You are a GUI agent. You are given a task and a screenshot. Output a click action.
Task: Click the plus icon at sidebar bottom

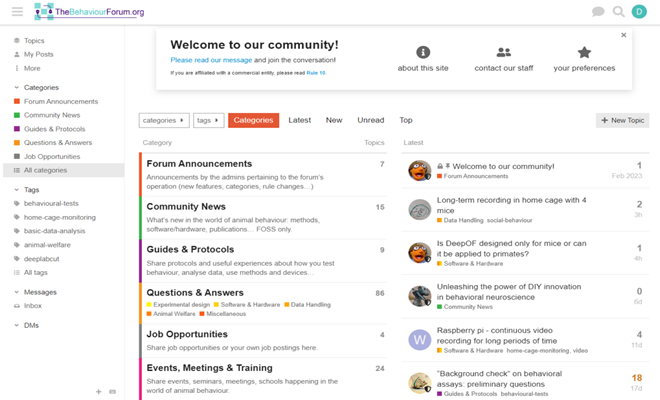coord(98,392)
